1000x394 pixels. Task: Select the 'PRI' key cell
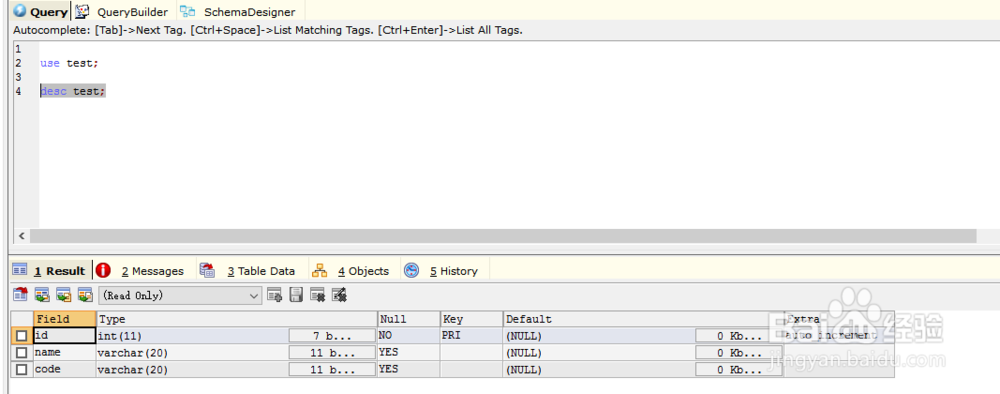tap(471, 335)
